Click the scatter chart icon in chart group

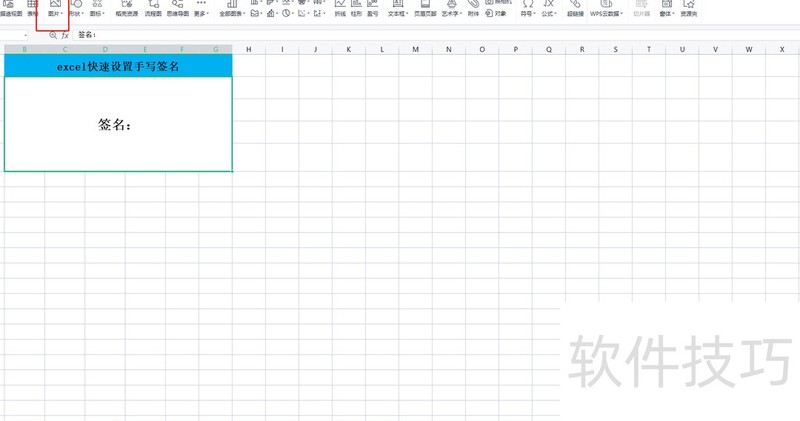tap(303, 13)
